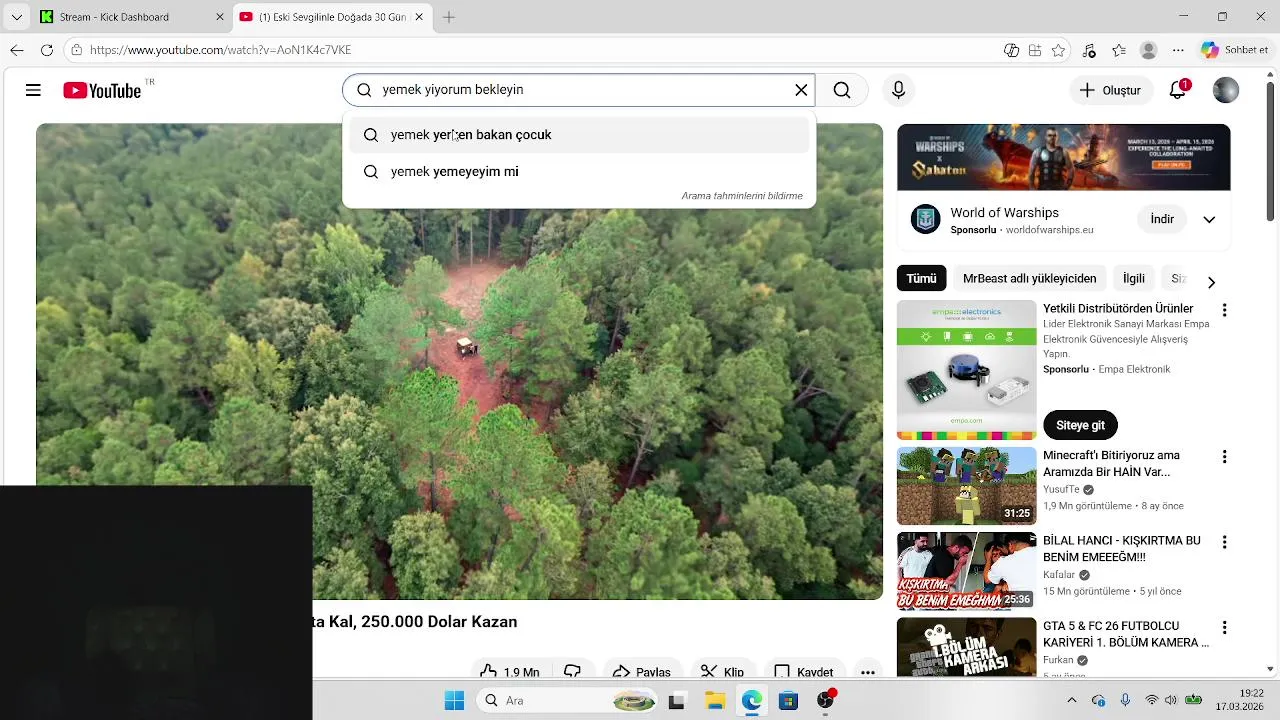The image size is (1280, 720).
Task: Go to YouTube home via logo
Action: pos(102,90)
